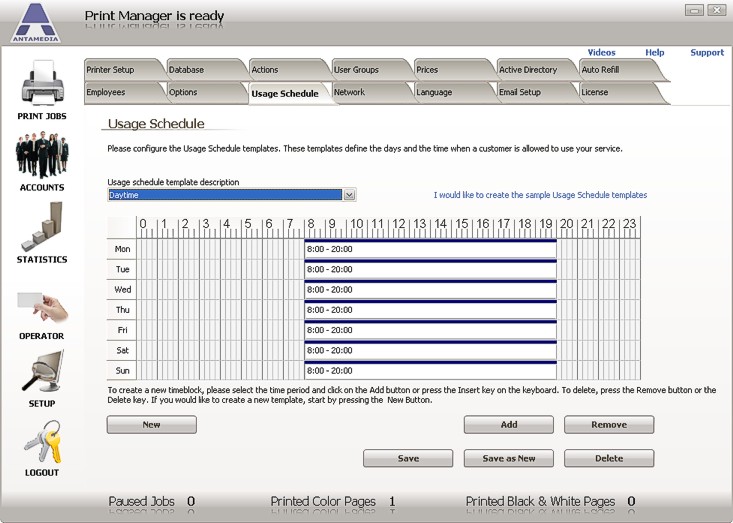The width and height of the screenshot is (733, 523).
Task: Switch to the Employees tab
Action: (122, 92)
